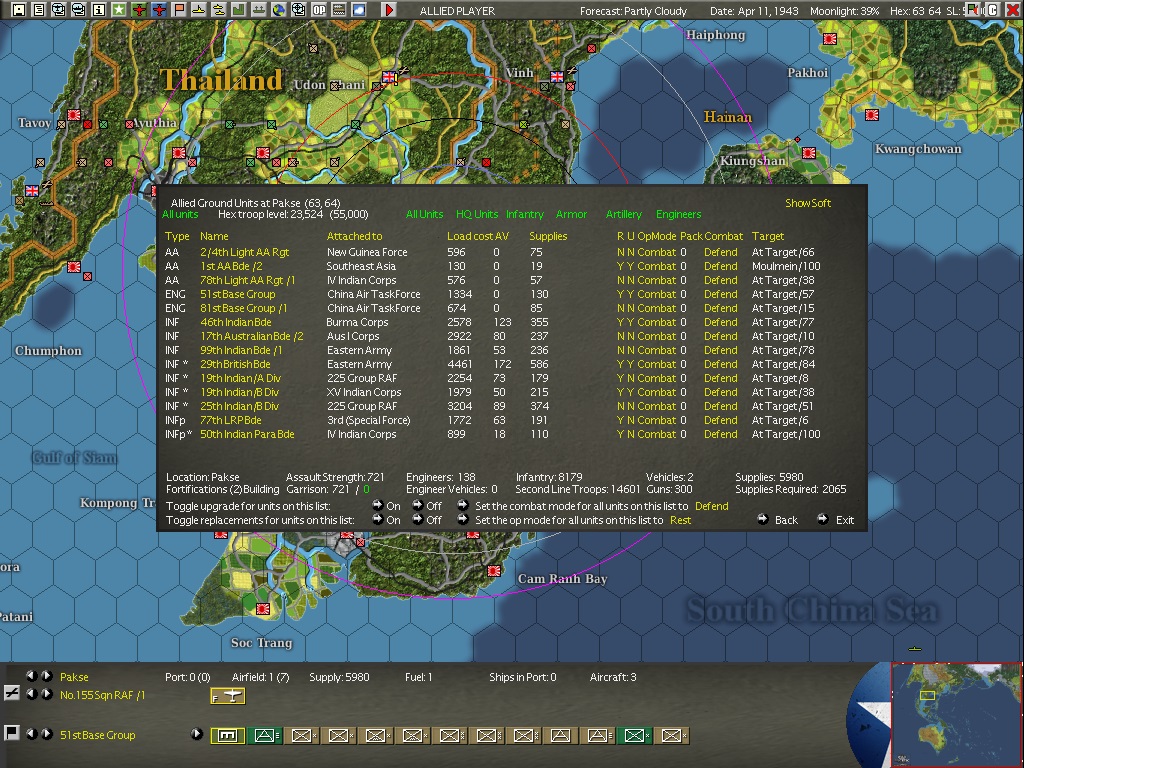The height and width of the screenshot is (768, 1156).
Task: Filter list by Engineers
Action: 678,214
